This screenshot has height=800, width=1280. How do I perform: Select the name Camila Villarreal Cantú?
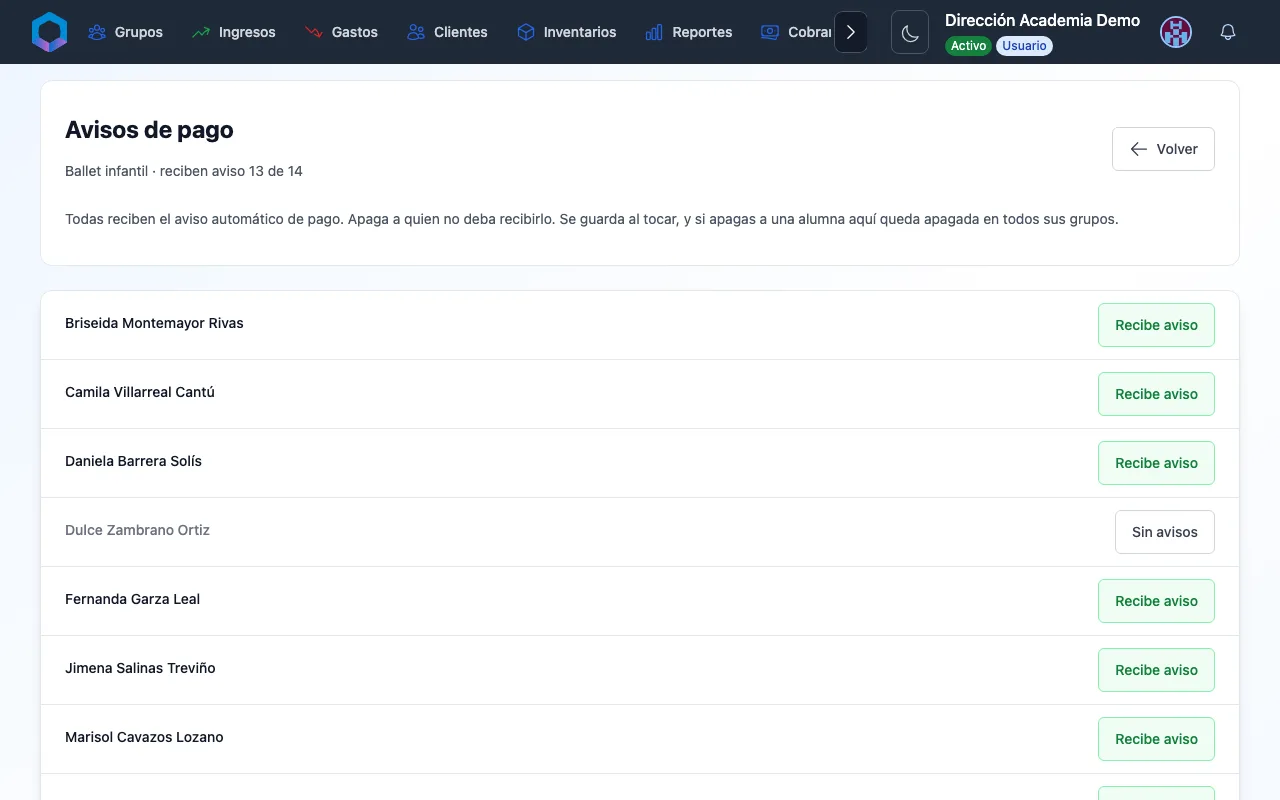[x=140, y=392]
